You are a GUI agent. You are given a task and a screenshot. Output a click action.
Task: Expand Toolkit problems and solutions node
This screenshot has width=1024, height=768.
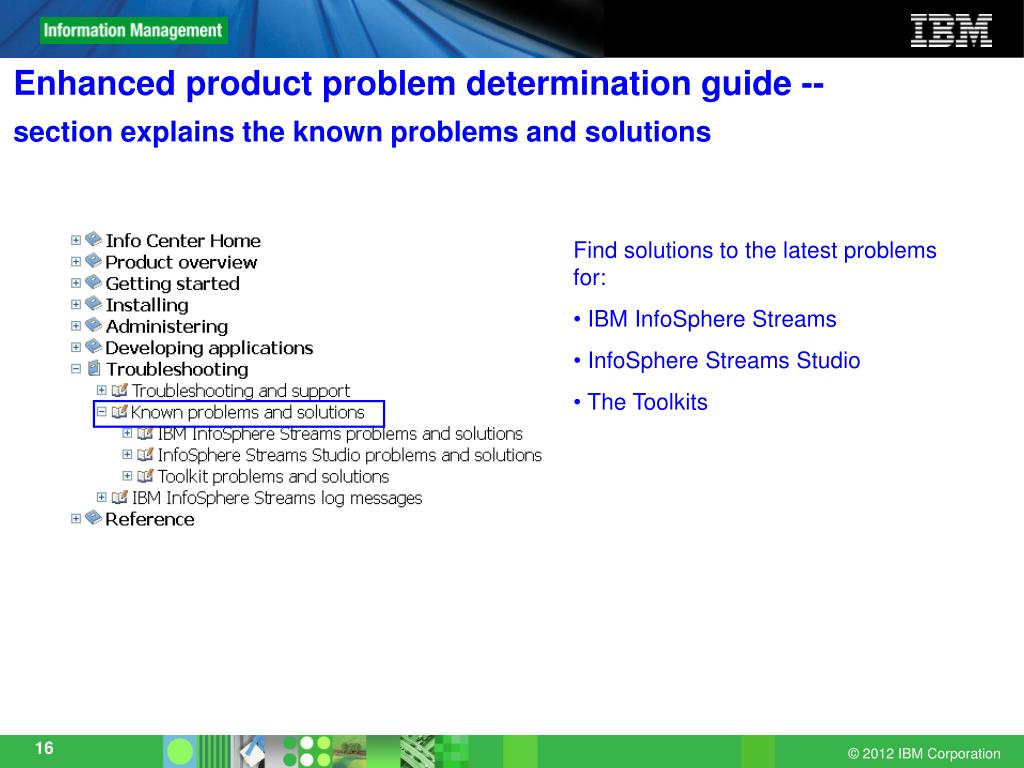127,476
